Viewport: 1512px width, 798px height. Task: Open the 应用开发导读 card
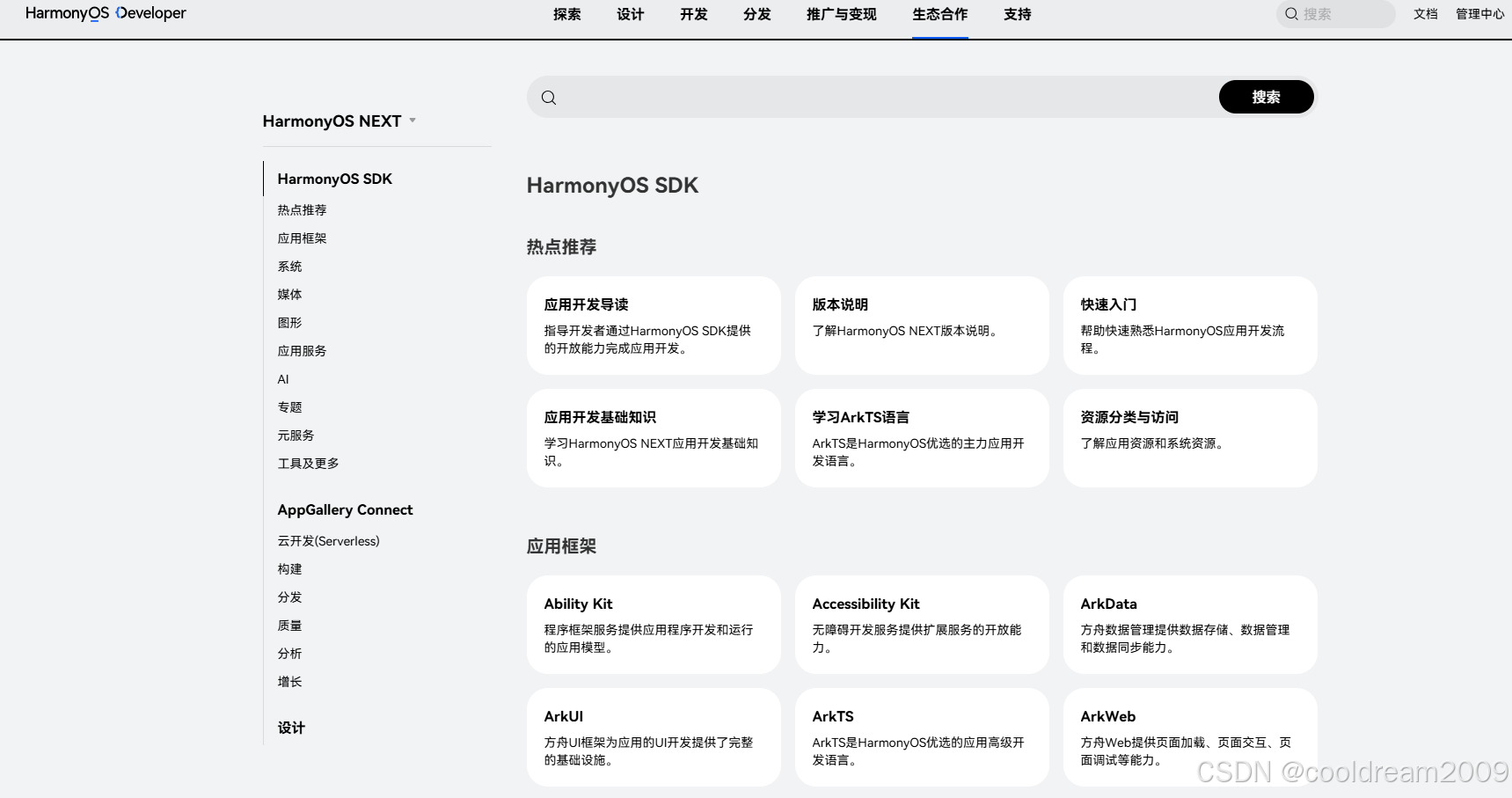click(x=654, y=326)
